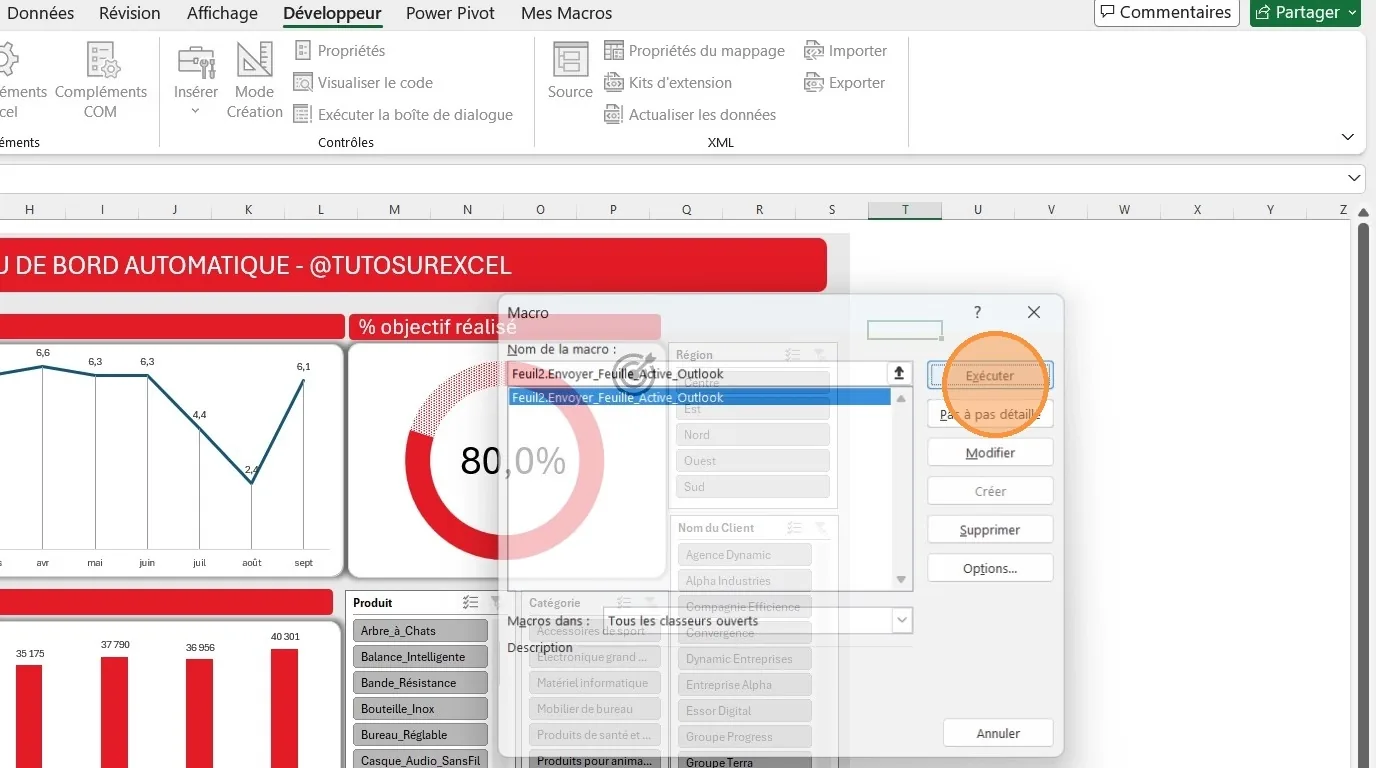Click the XML Importer icon
1376x768 pixels.
coord(846,50)
